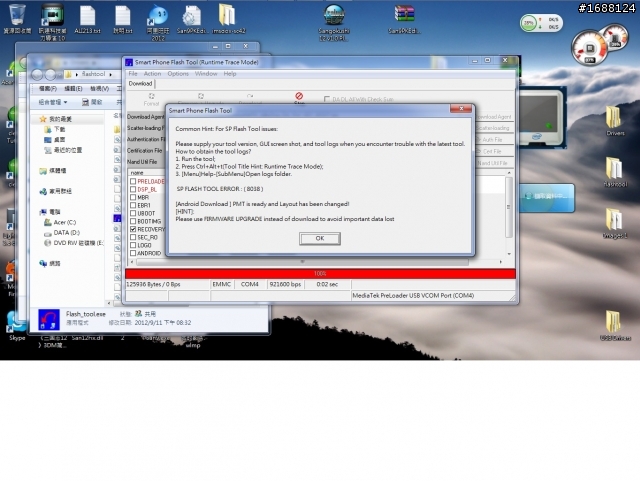Click the Explorer forward navigation arrow

coord(50,75)
